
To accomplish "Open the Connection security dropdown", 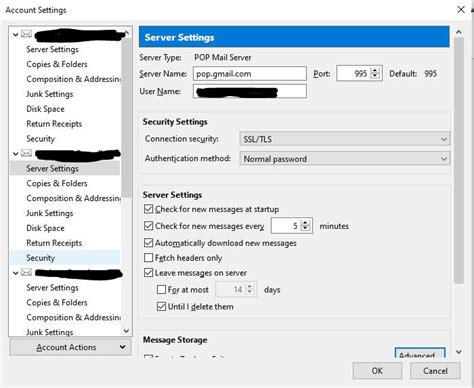I will pos(344,139).
